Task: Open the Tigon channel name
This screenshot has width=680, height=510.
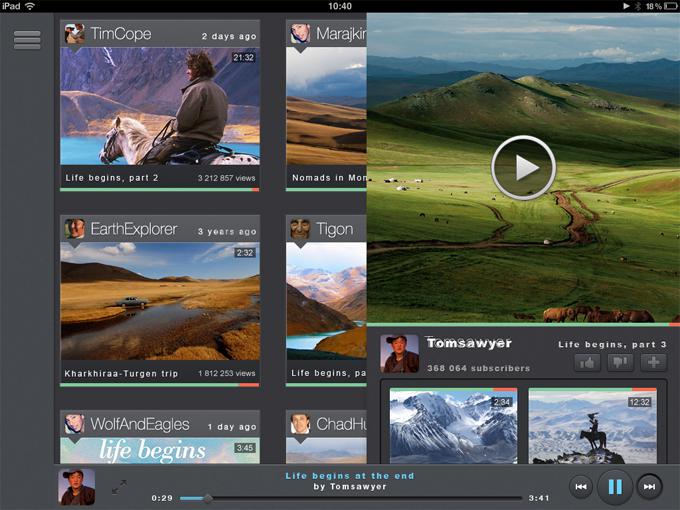Action: 334,230
